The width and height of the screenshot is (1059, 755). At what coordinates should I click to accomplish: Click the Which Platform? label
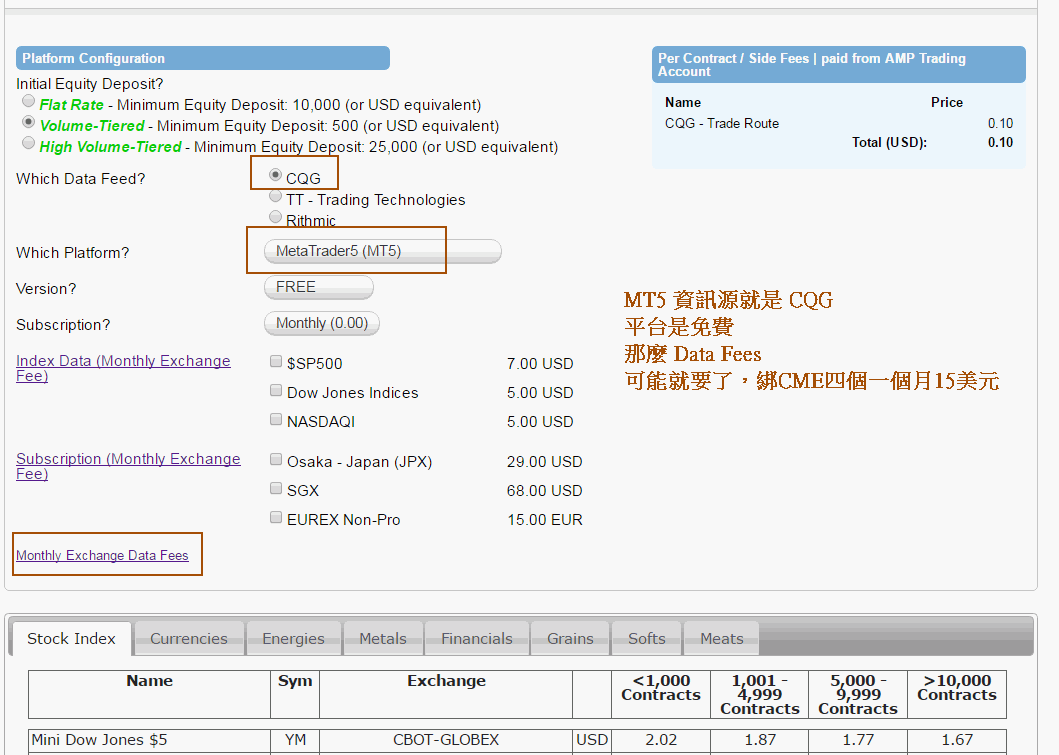72,253
